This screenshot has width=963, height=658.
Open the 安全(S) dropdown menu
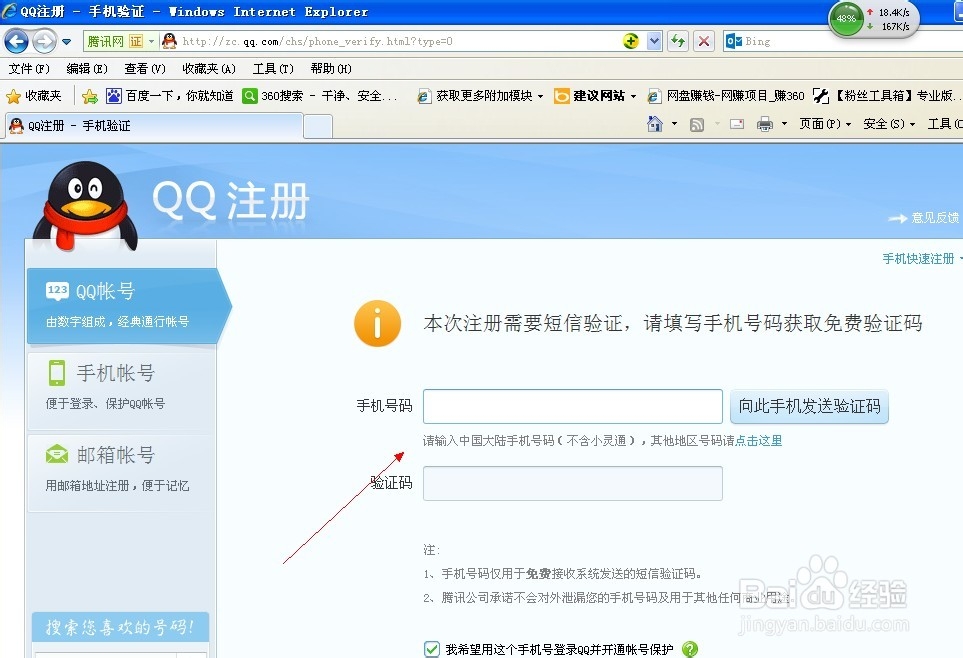point(889,124)
